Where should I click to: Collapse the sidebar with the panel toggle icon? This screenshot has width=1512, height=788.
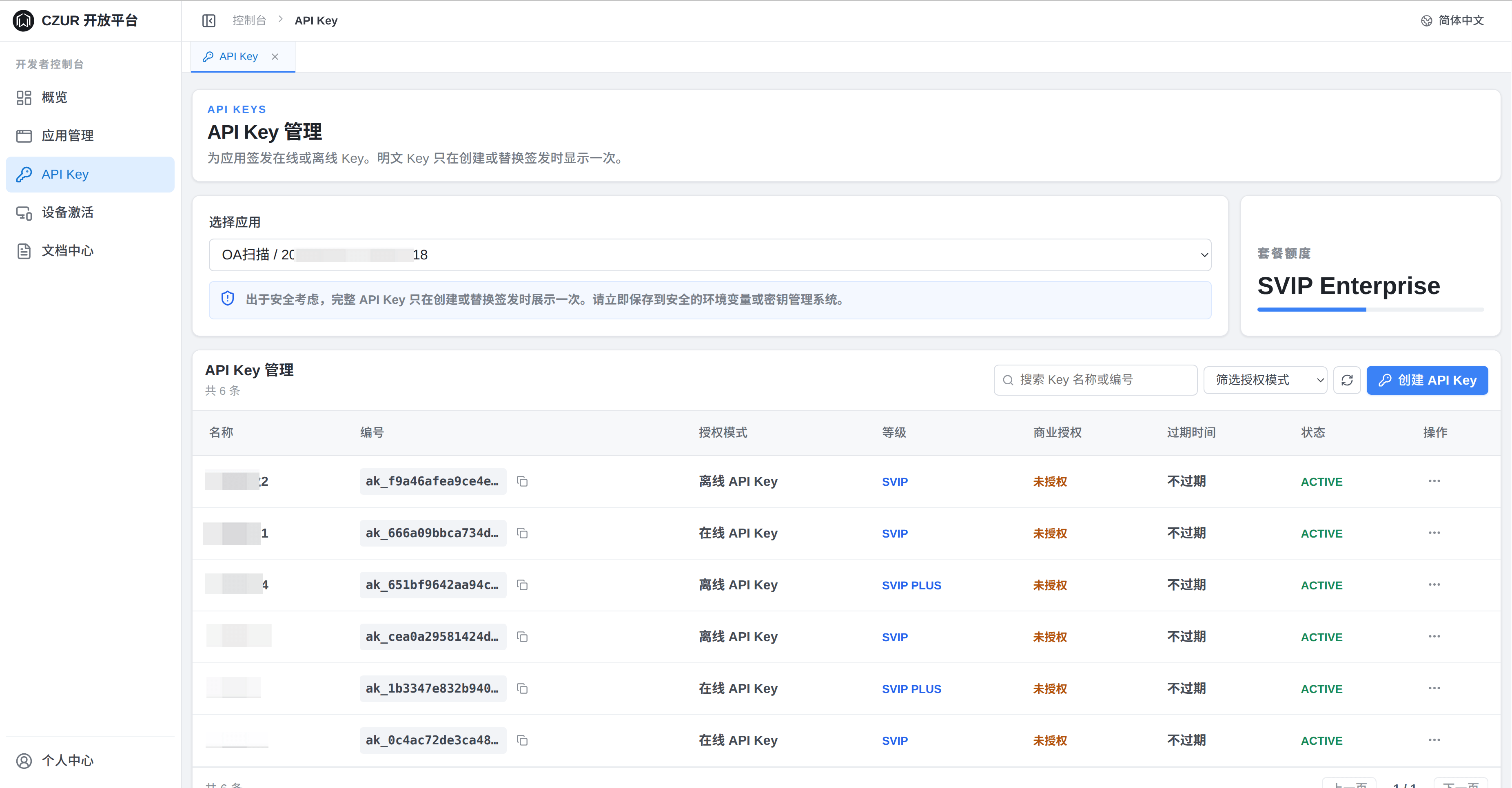coord(209,20)
